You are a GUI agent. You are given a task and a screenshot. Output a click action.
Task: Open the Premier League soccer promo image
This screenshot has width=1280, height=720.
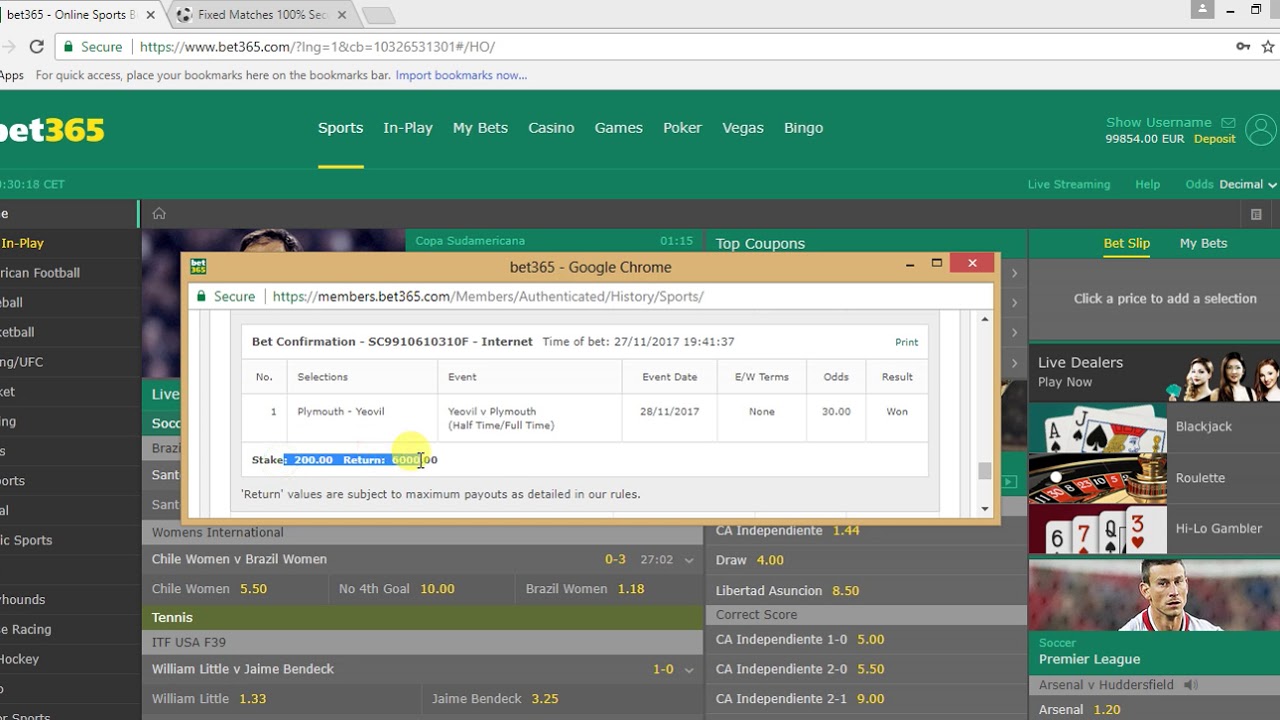pos(1154,594)
